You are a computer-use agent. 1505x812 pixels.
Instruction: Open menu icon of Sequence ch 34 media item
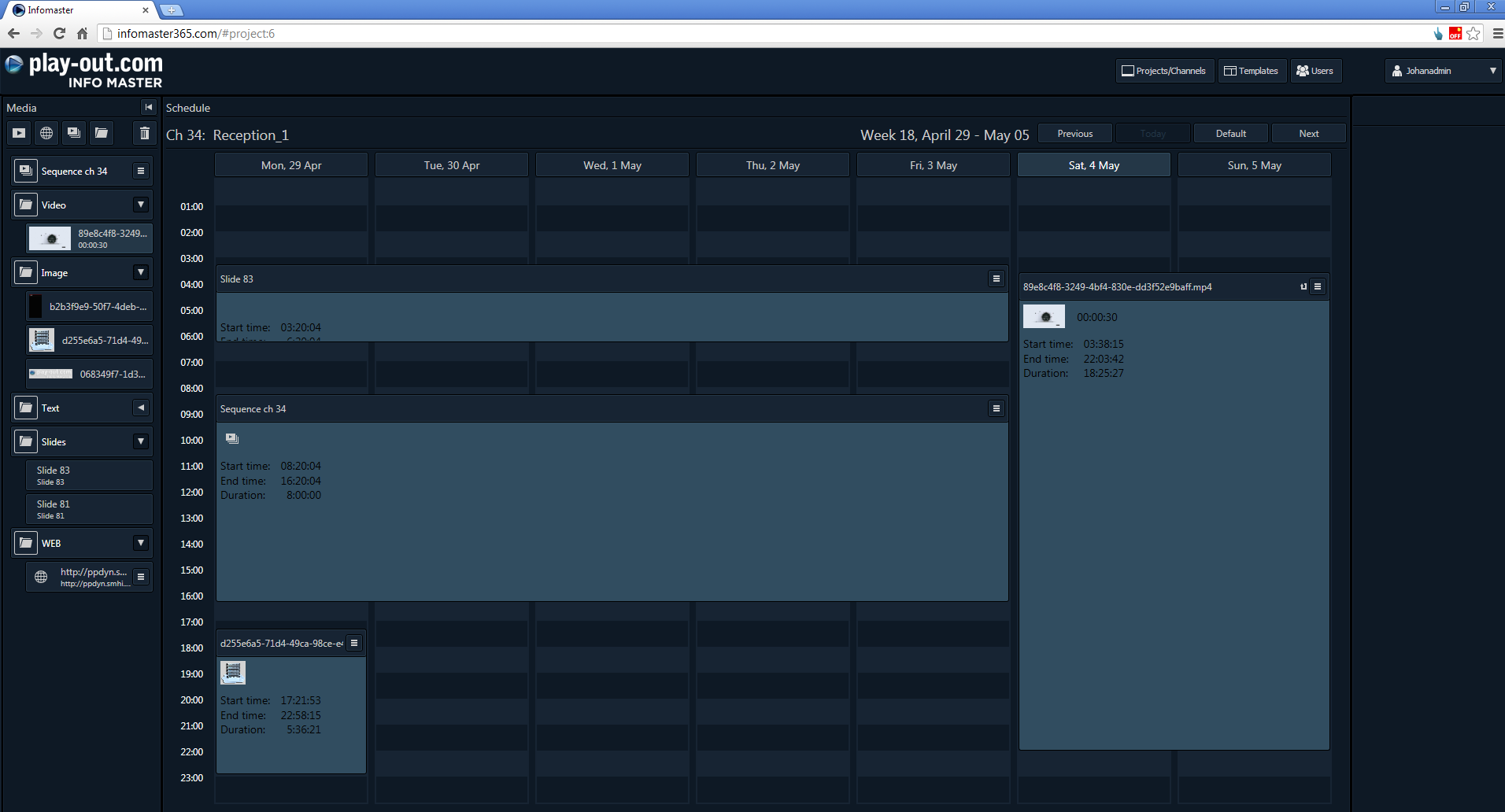[141, 171]
